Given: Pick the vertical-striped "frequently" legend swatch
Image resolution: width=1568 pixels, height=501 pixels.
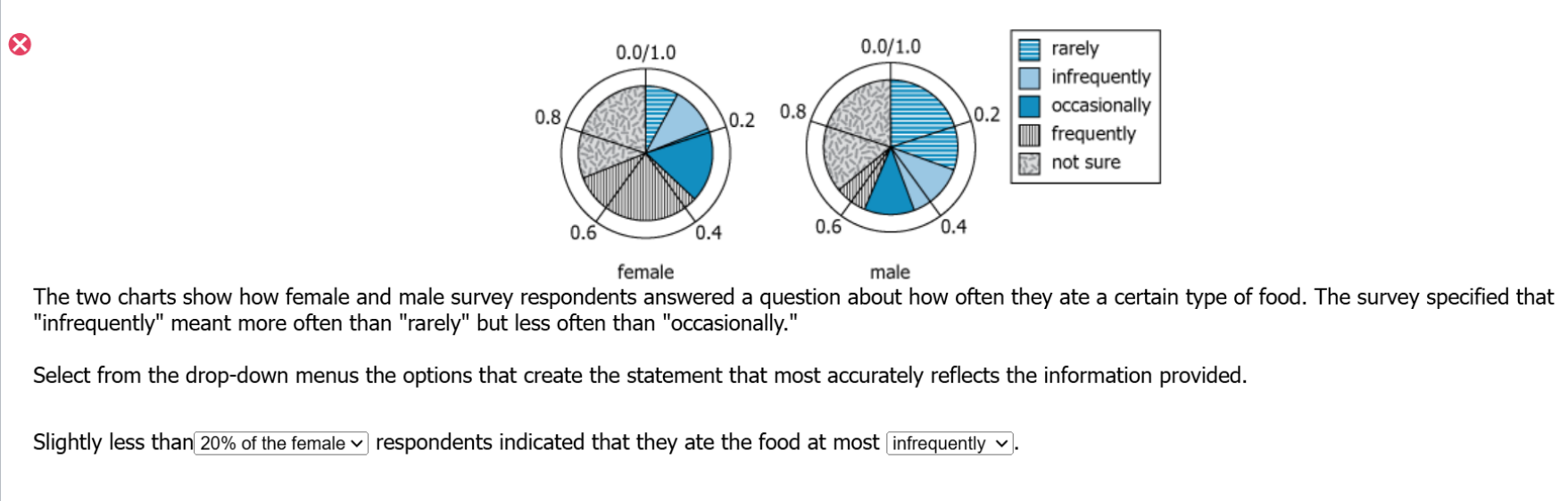Looking at the screenshot, I should (x=1029, y=135).
